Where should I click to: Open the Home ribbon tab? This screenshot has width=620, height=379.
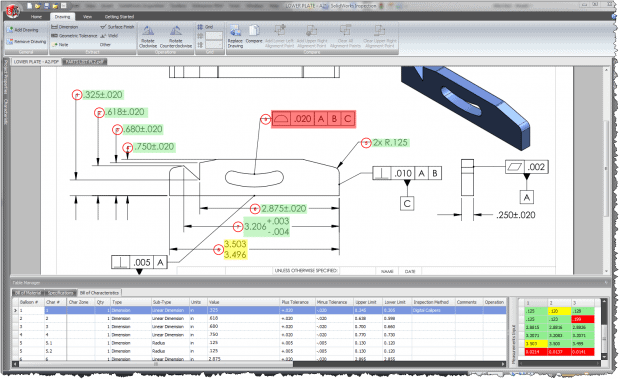pos(36,17)
